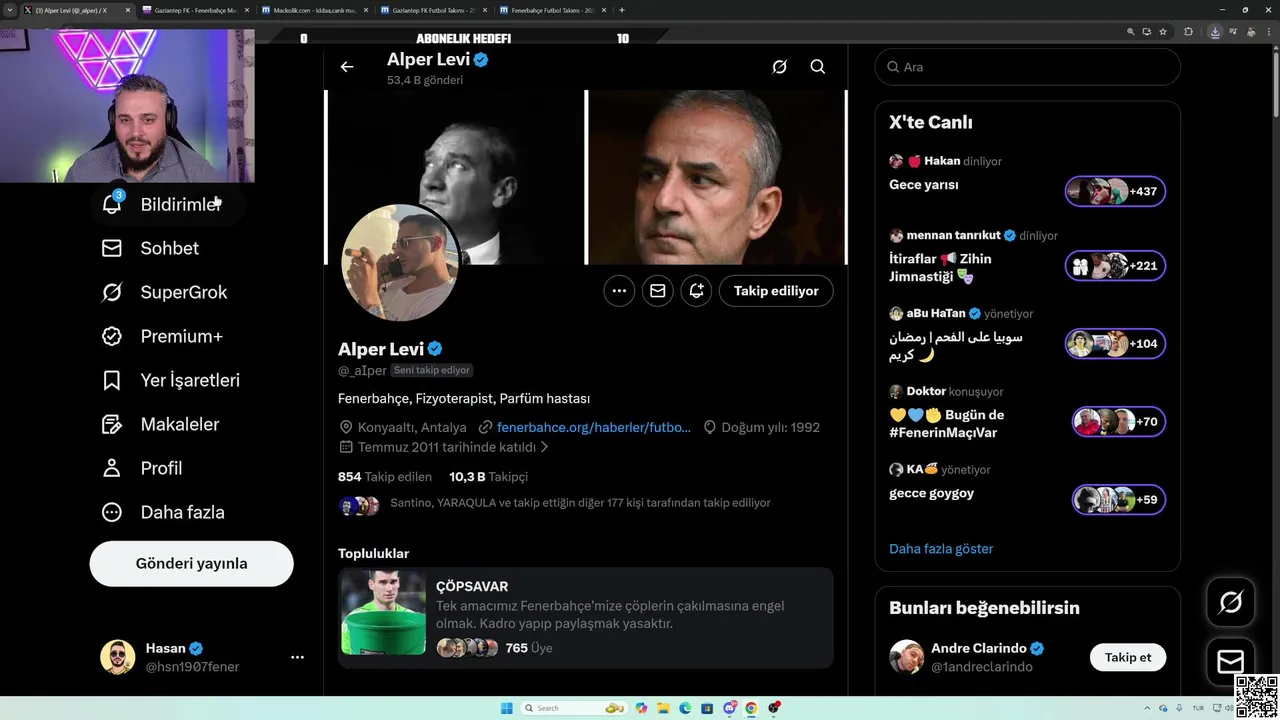Open Profil person icon in sidebar

pos(112,468)
